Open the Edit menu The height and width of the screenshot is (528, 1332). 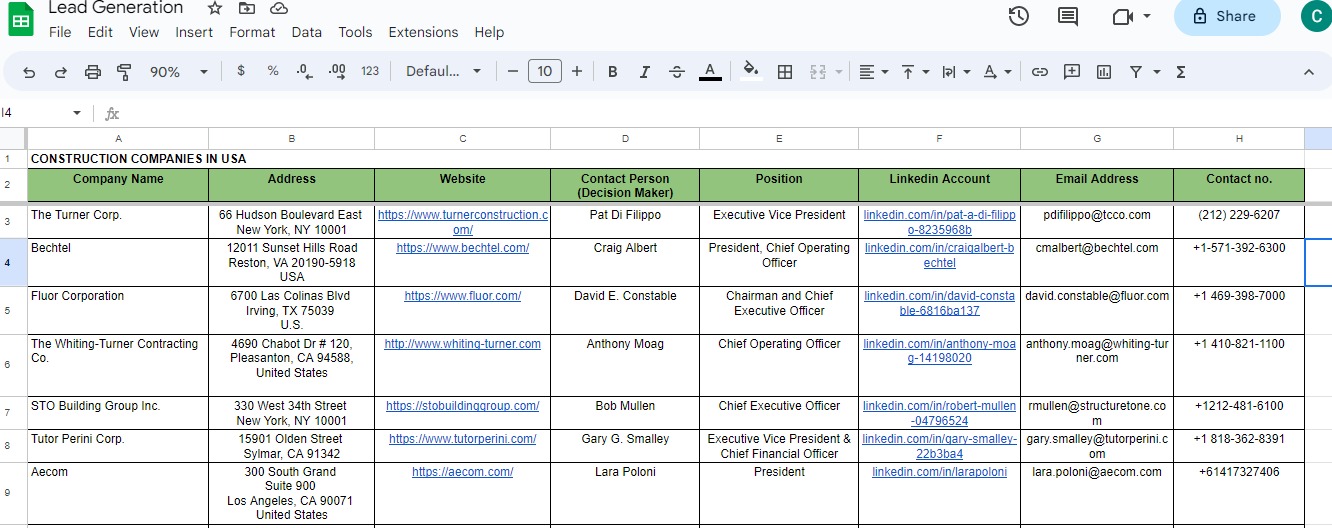pyautogui.click(x=100, y=32)
